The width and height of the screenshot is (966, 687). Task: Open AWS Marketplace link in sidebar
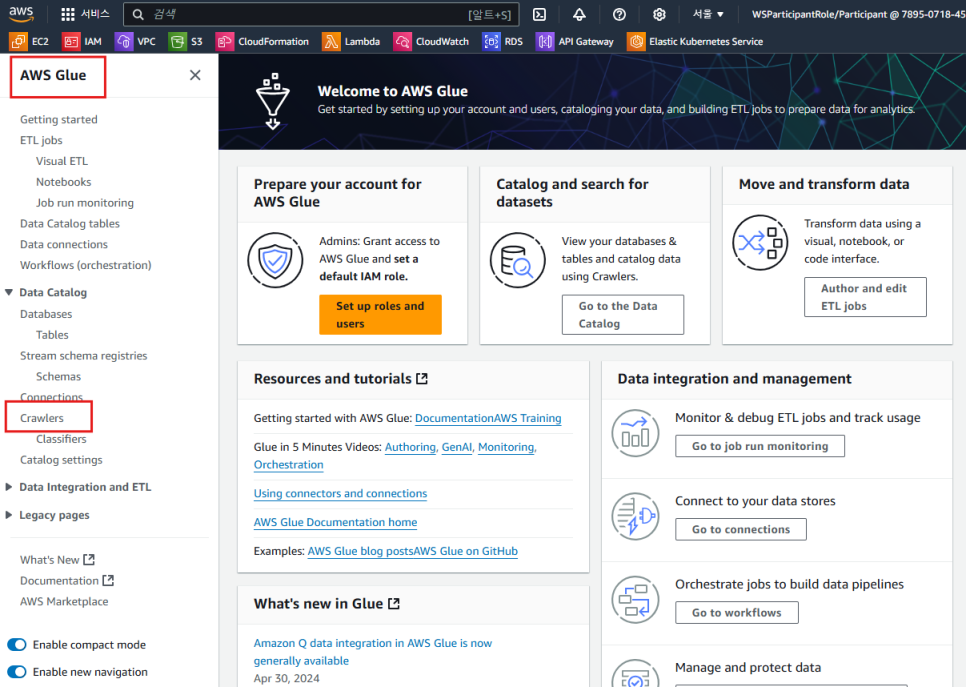click(64, 601)
